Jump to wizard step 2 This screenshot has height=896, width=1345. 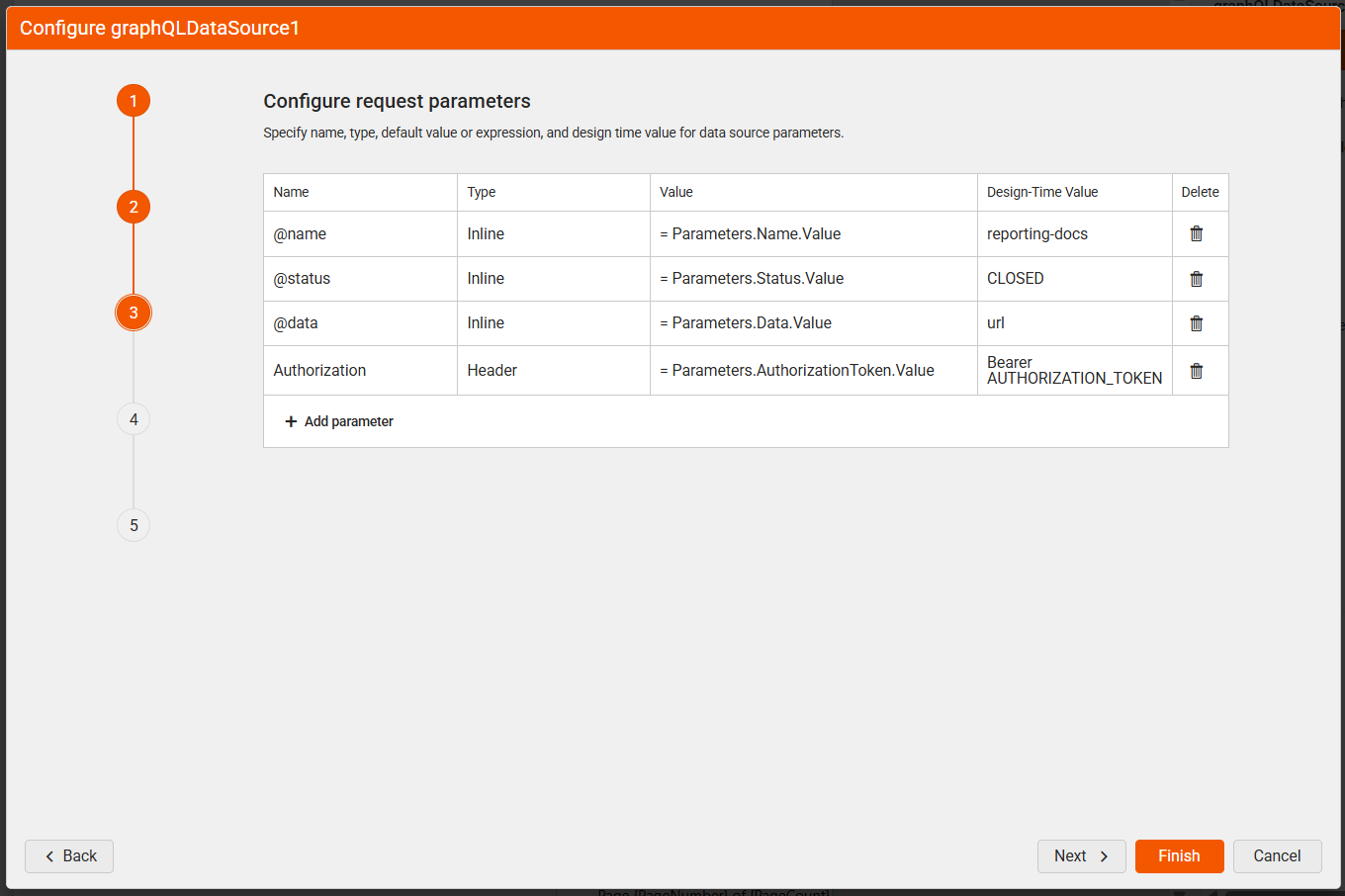click(134, 207)
